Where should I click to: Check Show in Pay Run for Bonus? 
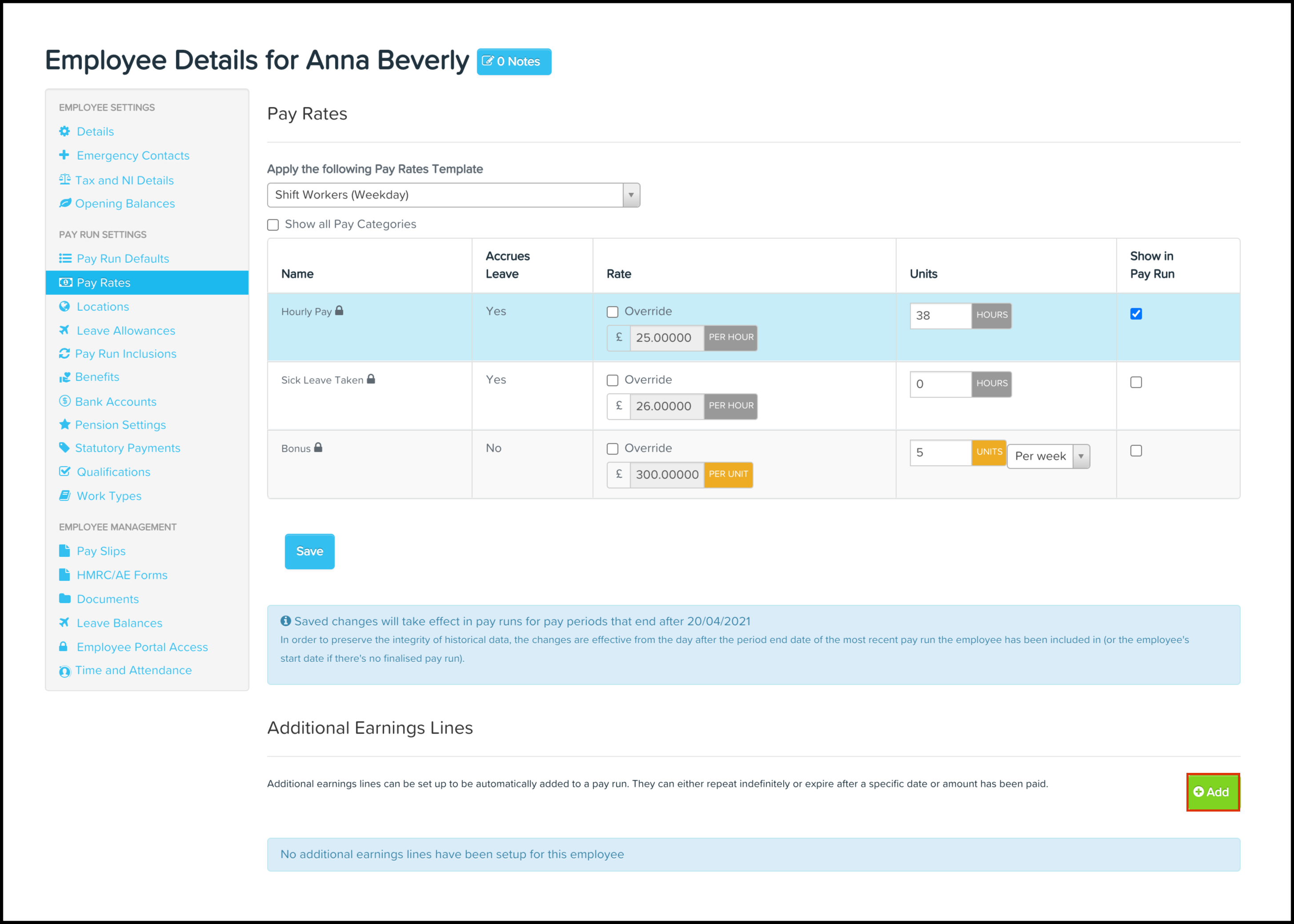coord(1136,451)
